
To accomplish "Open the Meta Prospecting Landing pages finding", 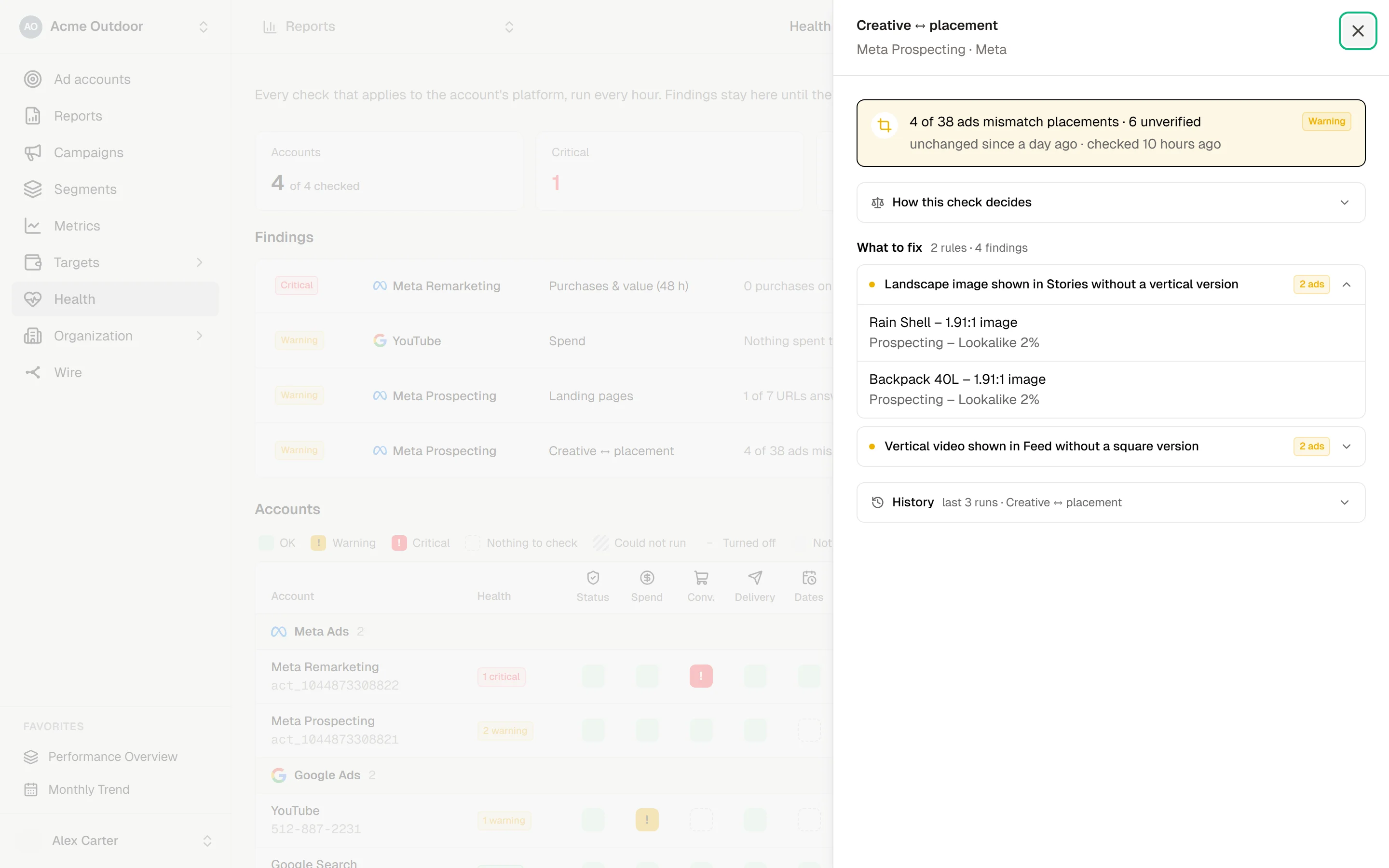I will [544, 396].
